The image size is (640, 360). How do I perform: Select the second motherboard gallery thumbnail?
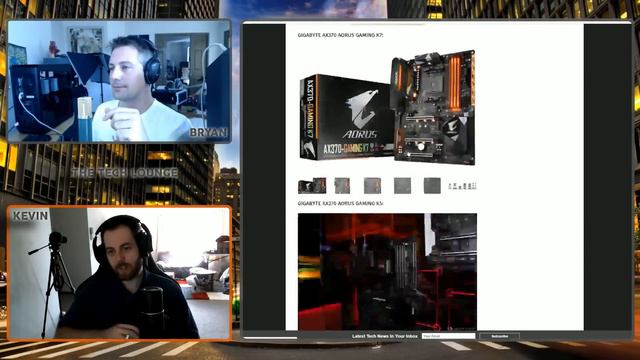(342, 186)
